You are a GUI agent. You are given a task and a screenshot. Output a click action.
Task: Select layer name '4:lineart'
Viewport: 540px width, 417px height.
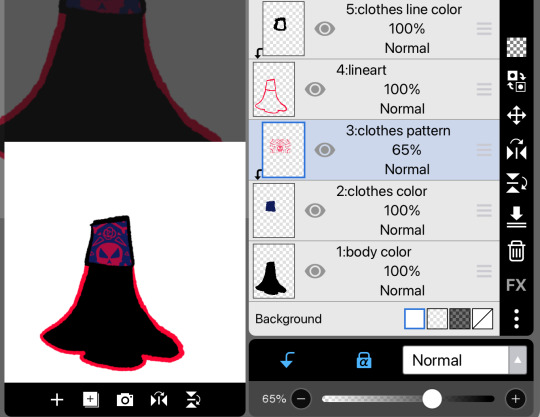(x=361, y=70)
